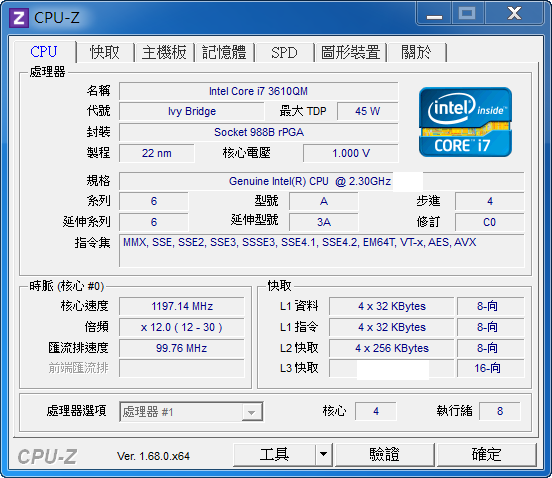Viewport: 552px width, 478px height.
Task: Click the 22 nm process value
Action: [157, 153]
